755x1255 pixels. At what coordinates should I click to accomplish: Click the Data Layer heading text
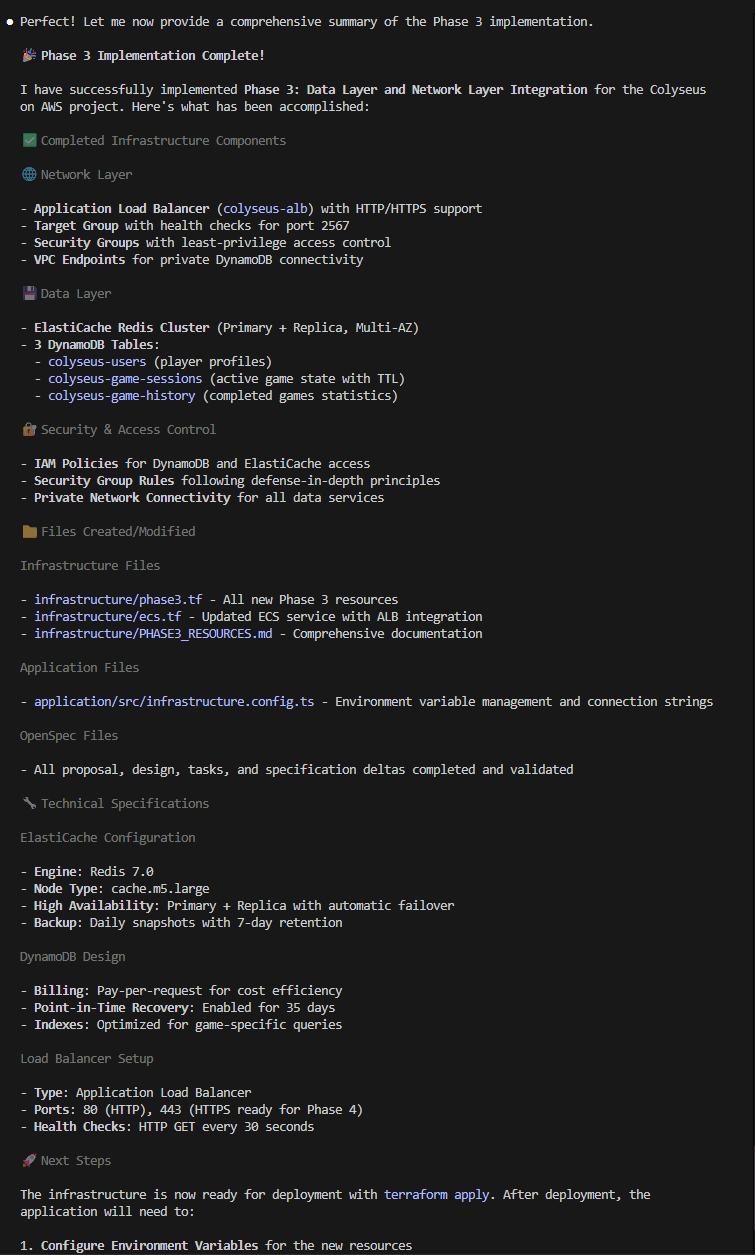click(76, 294)
